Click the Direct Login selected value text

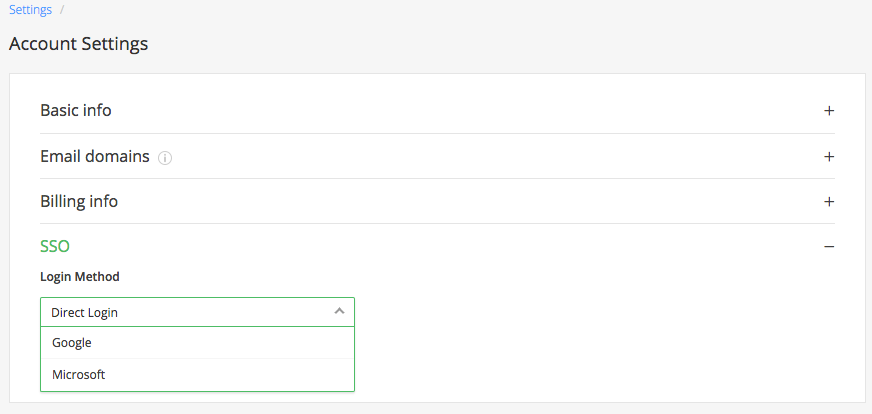tap(85, 313)
